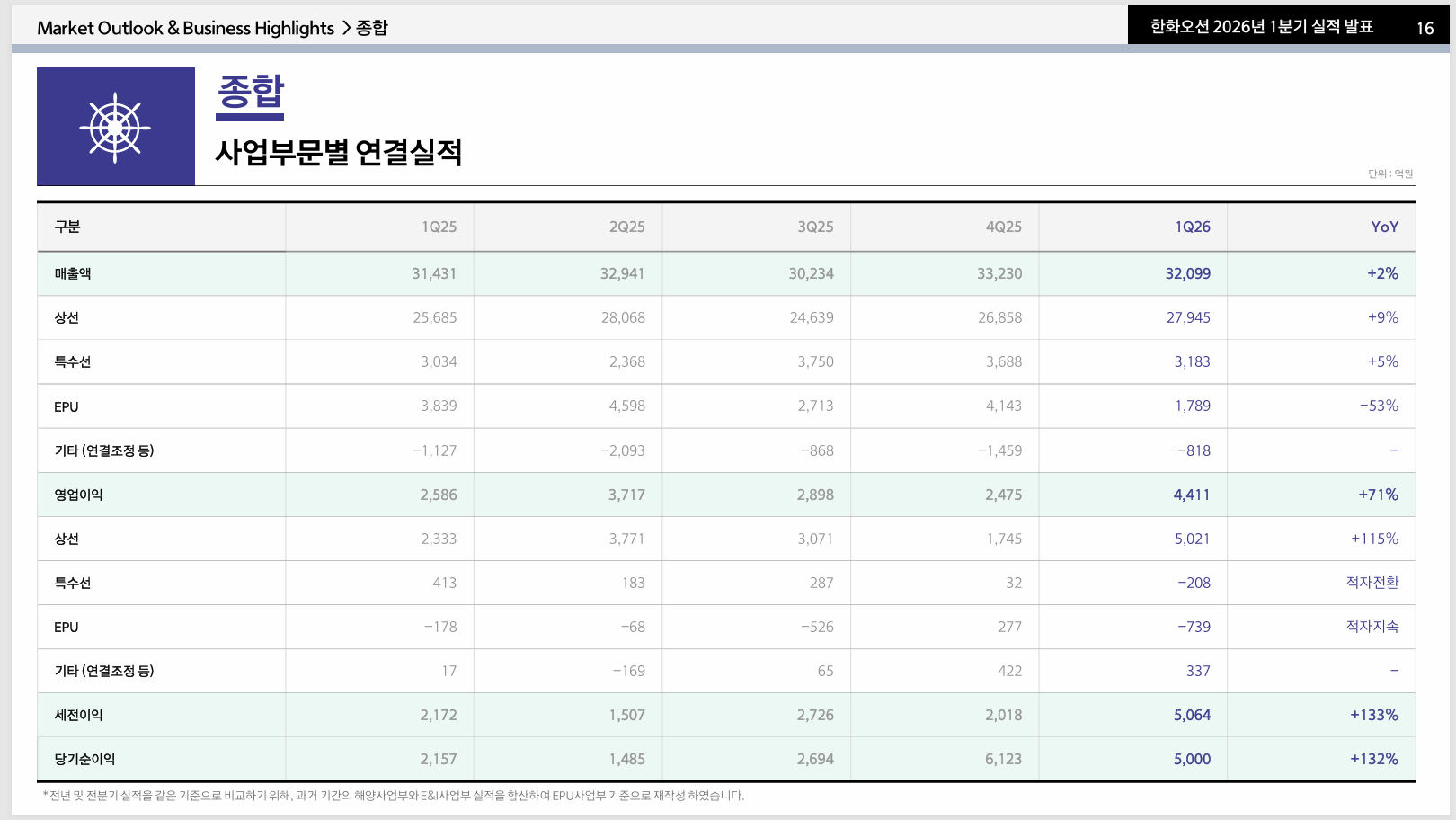This screenshot has height=820, width=1456.
Task: Click the 세전이익 1Q26 value 5,064
Action: tap(1192, 715)
